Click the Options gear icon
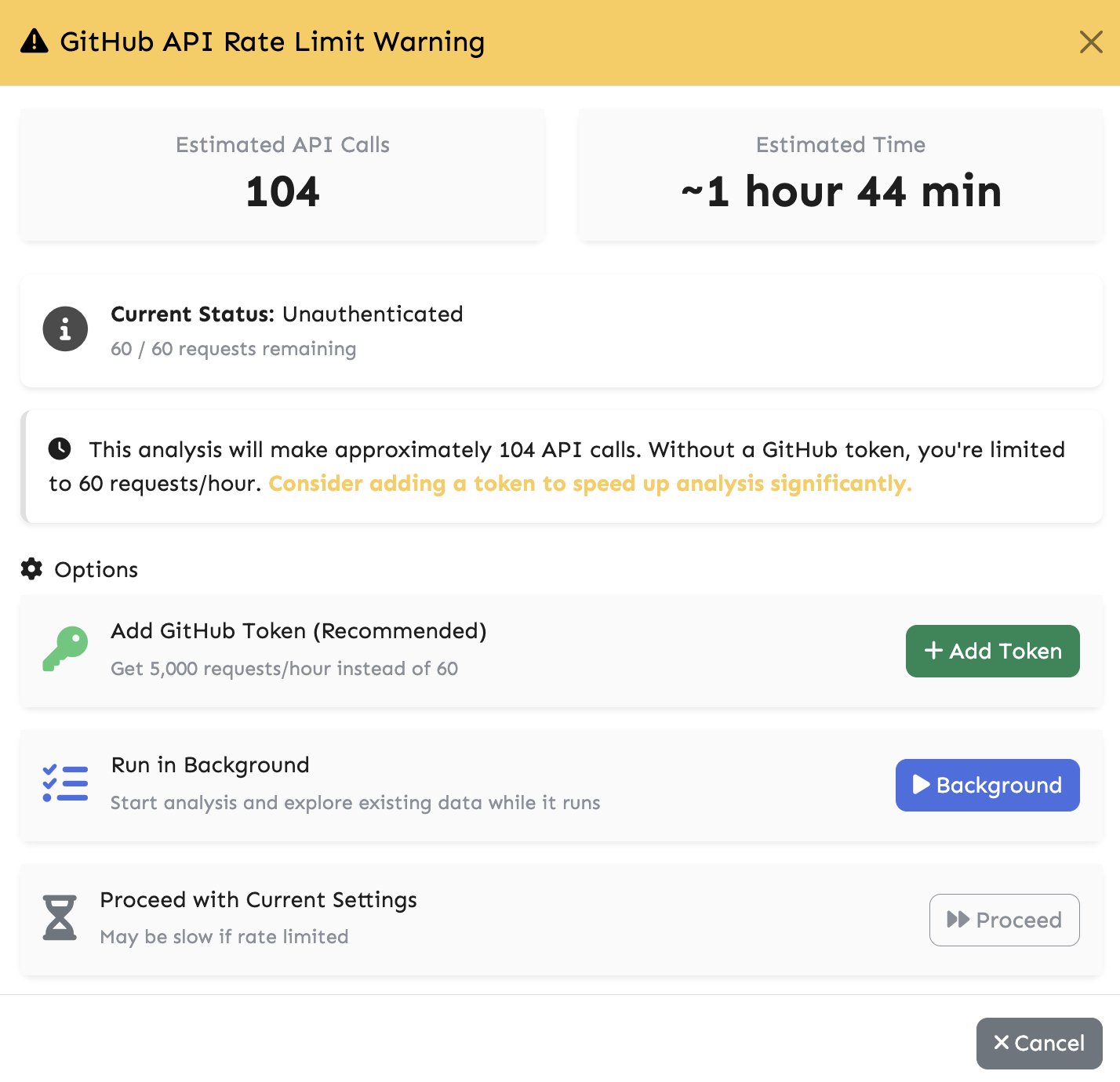 pos(31,569)
